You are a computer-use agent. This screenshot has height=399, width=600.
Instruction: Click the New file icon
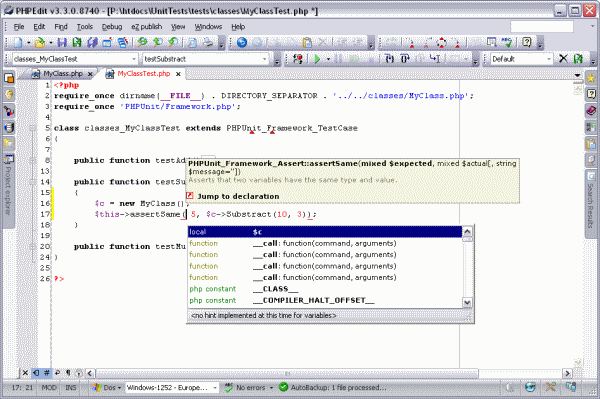coord(18,42)
